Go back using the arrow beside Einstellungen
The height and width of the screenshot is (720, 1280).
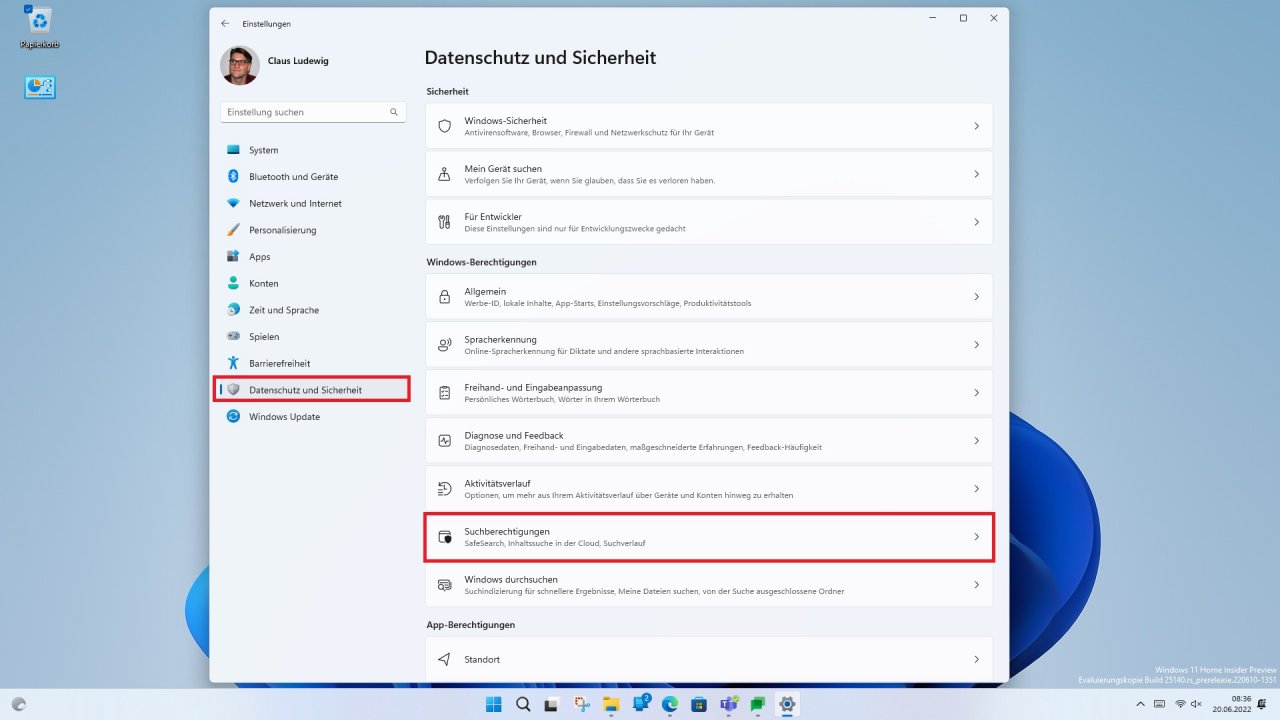coord(225,23)
